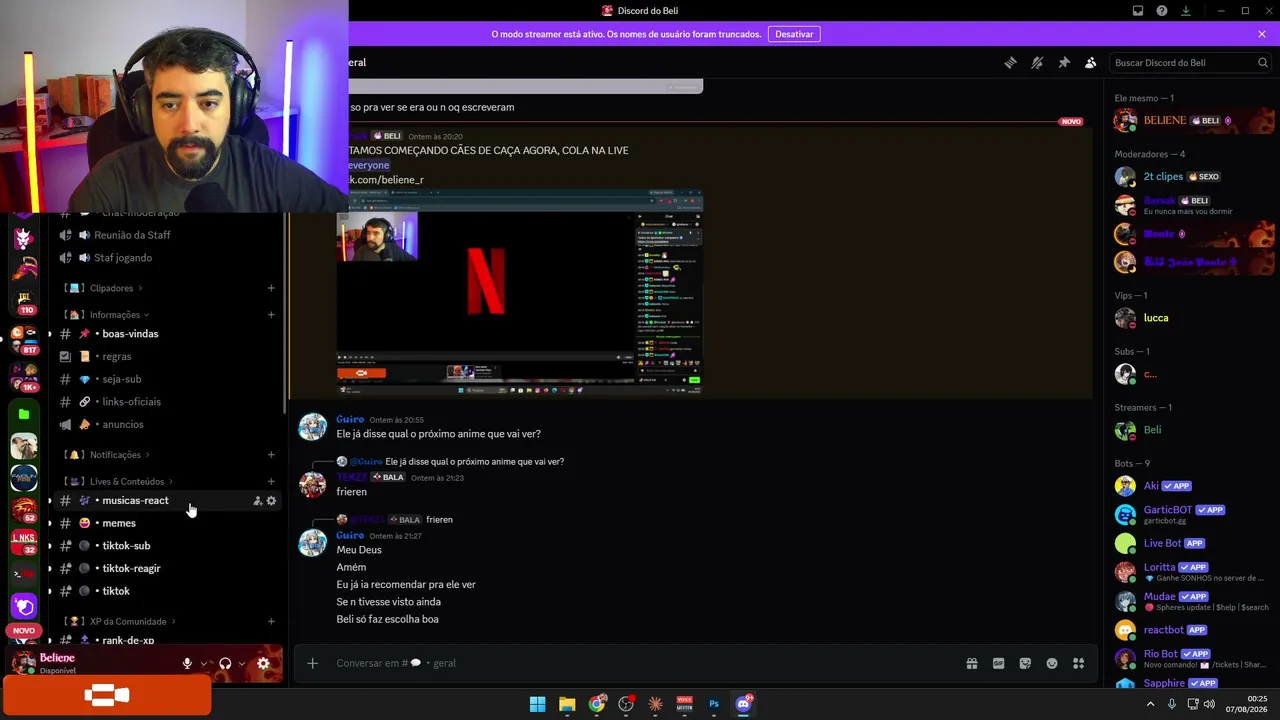
Task: Open GarticBOT profile in member list
Action: (x=1193, y=514)
